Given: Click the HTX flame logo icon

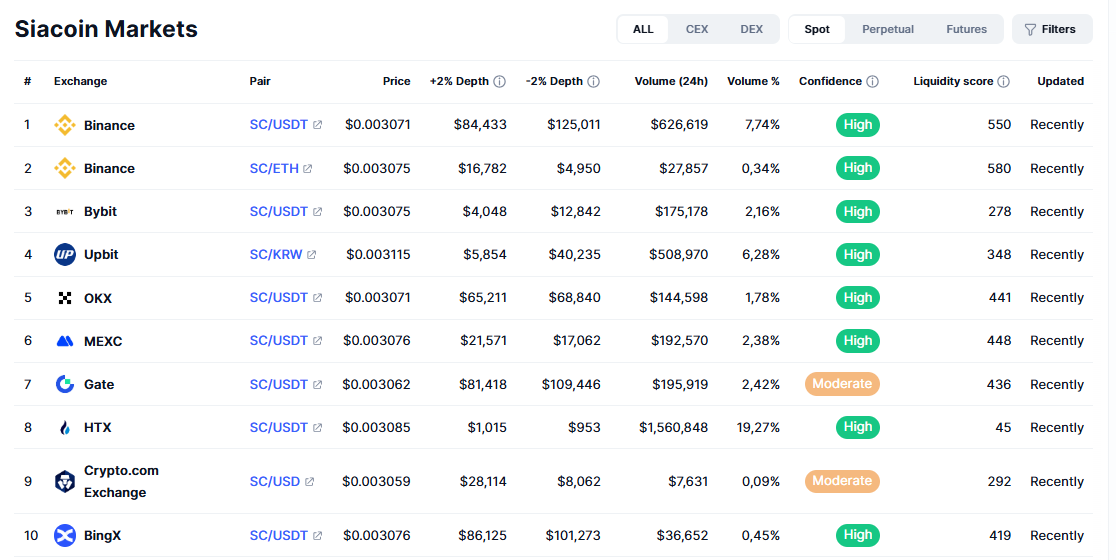Looking at the screenshot, I should 65,428.
